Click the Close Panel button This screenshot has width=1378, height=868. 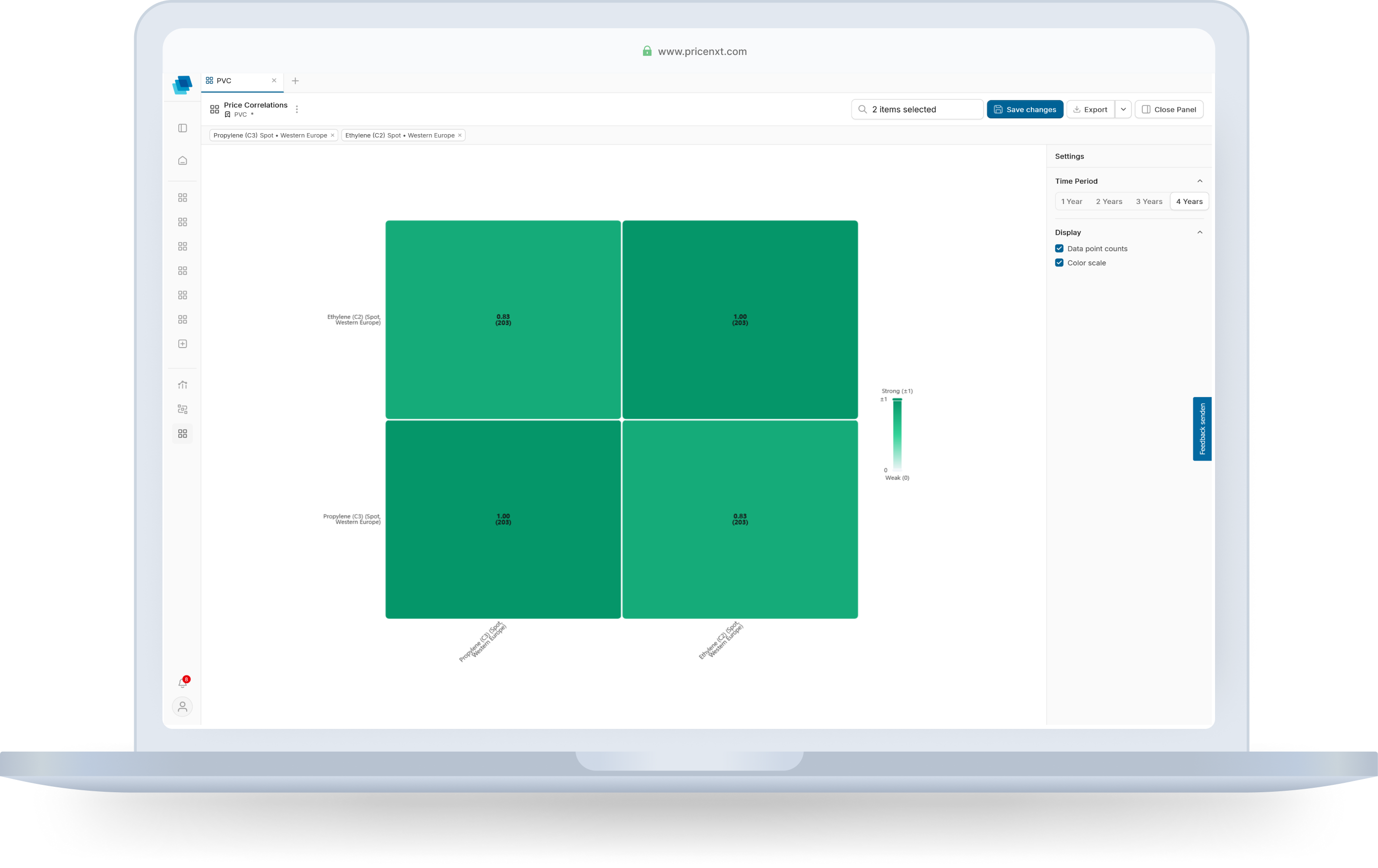1169,109
